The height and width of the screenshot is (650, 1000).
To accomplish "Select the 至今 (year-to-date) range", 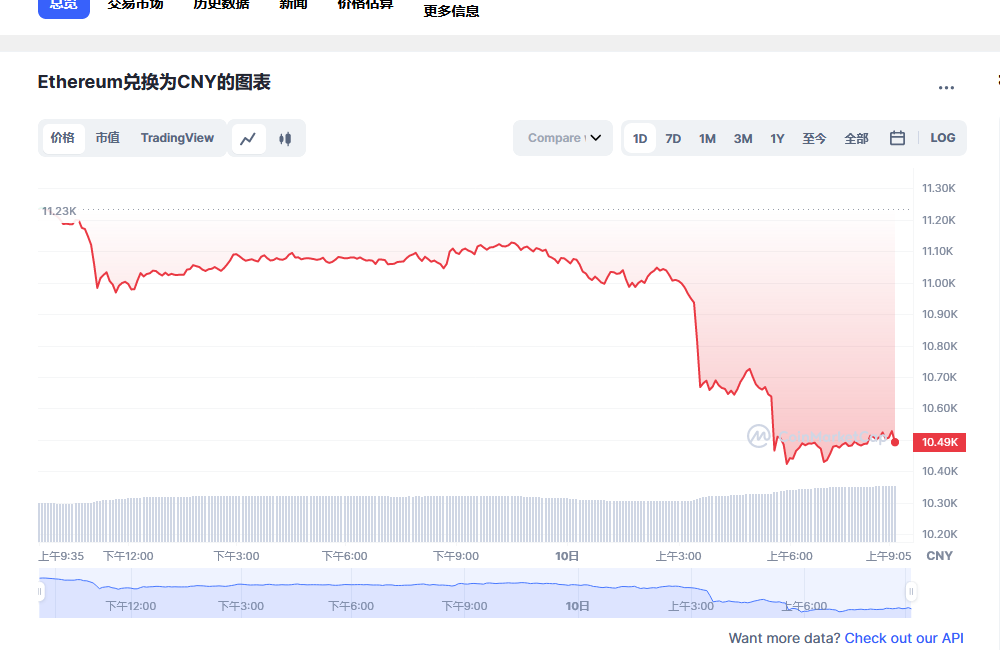I will click(814, 138).
